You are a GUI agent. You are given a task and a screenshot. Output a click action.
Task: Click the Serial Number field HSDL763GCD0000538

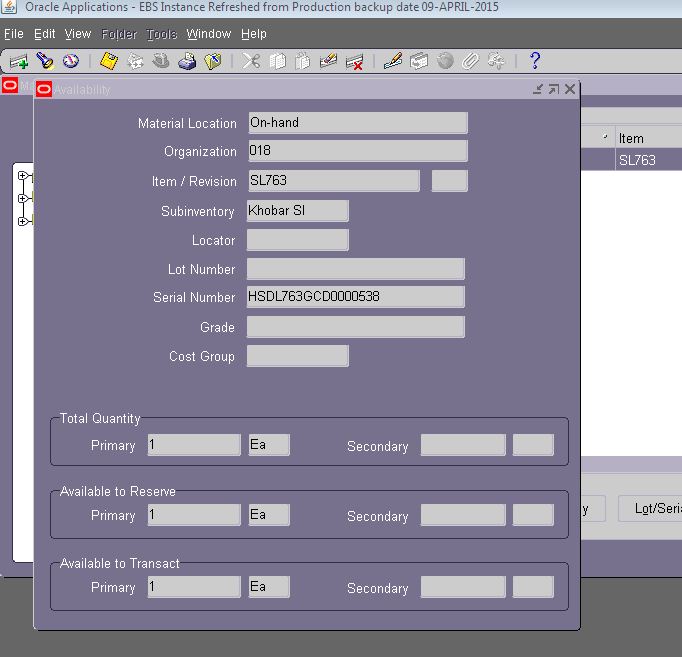pyautogui.click(x=356, y=297)
